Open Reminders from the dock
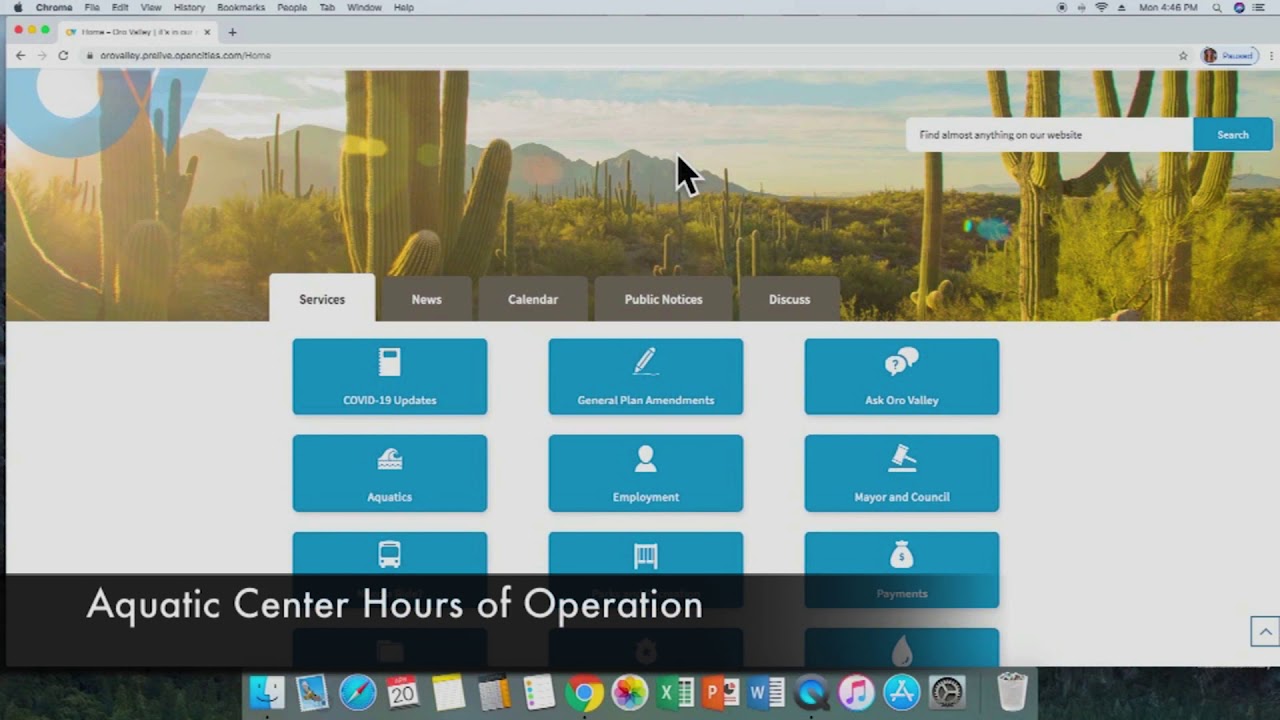The width and height of the screenshot is (1280, 720). (539, 692)
